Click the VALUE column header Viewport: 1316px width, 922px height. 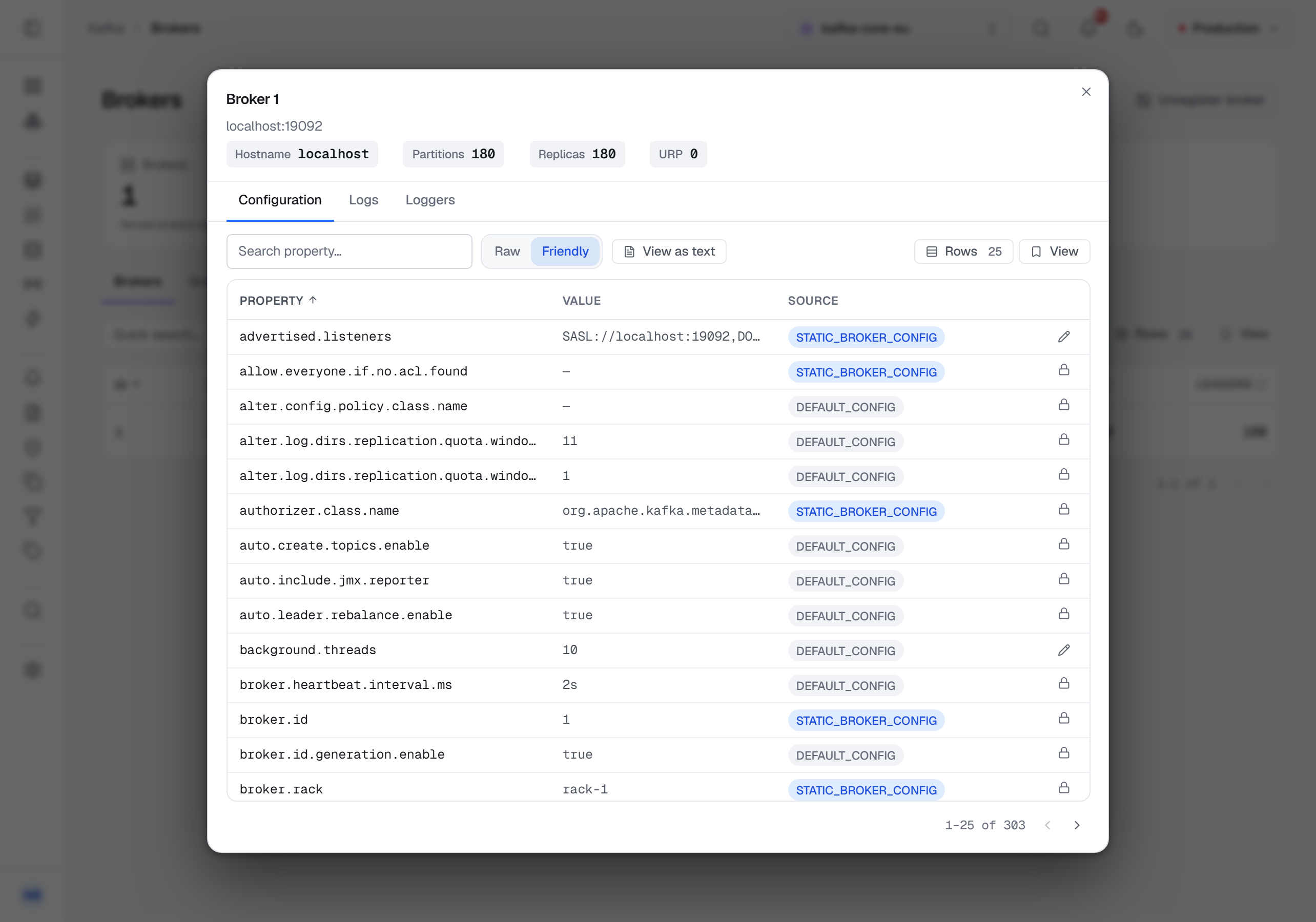pos(581,301)
